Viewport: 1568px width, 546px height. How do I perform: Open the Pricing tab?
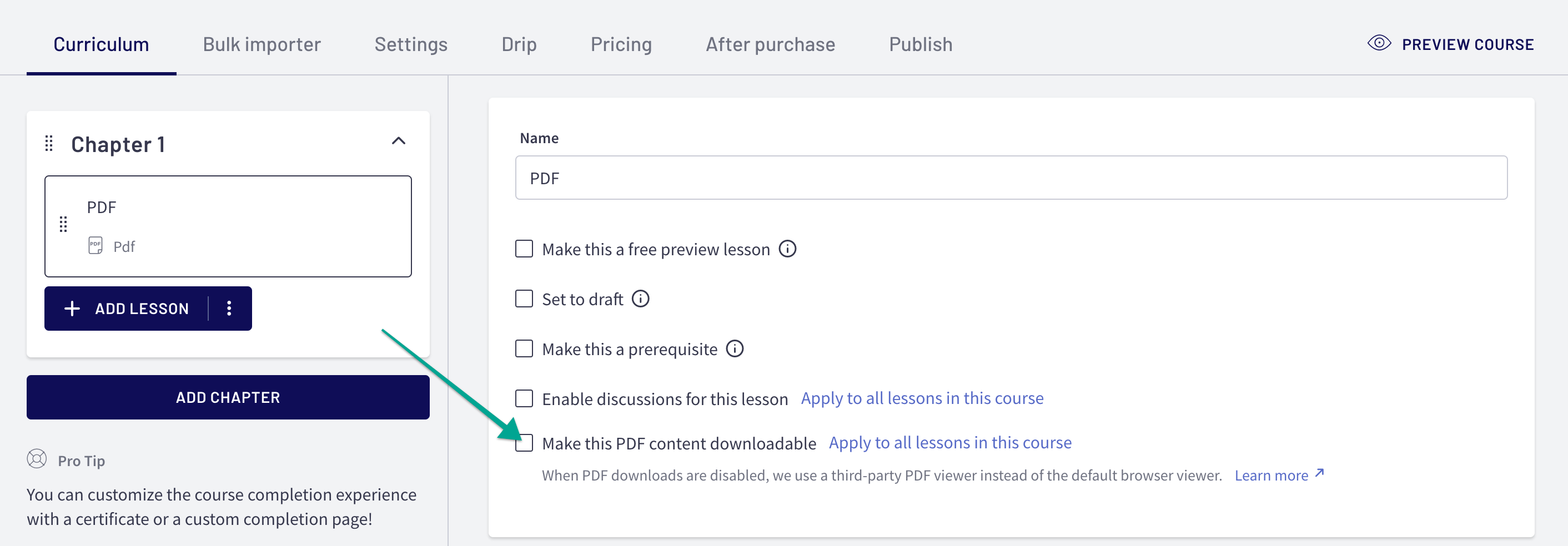(621, 44)
